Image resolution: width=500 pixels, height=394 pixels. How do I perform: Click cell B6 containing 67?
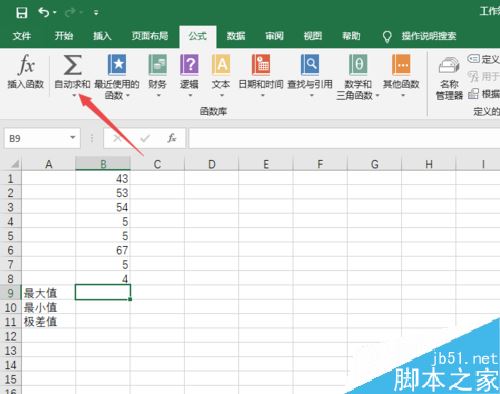tap(103, 250)
